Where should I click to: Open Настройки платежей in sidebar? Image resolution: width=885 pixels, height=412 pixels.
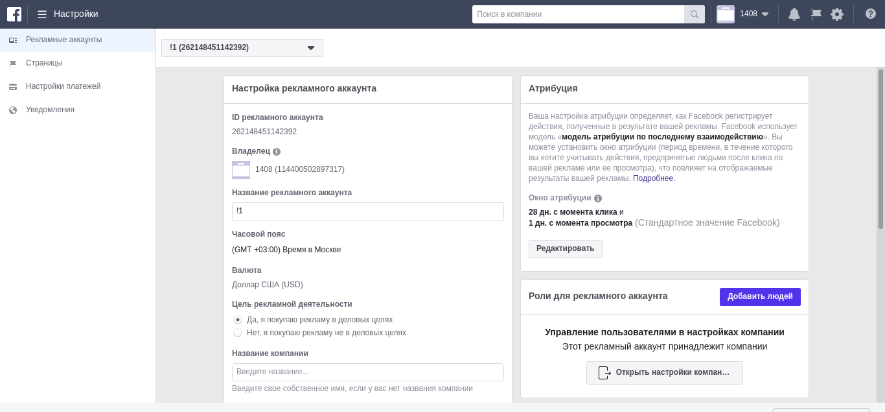pos(62,86)
